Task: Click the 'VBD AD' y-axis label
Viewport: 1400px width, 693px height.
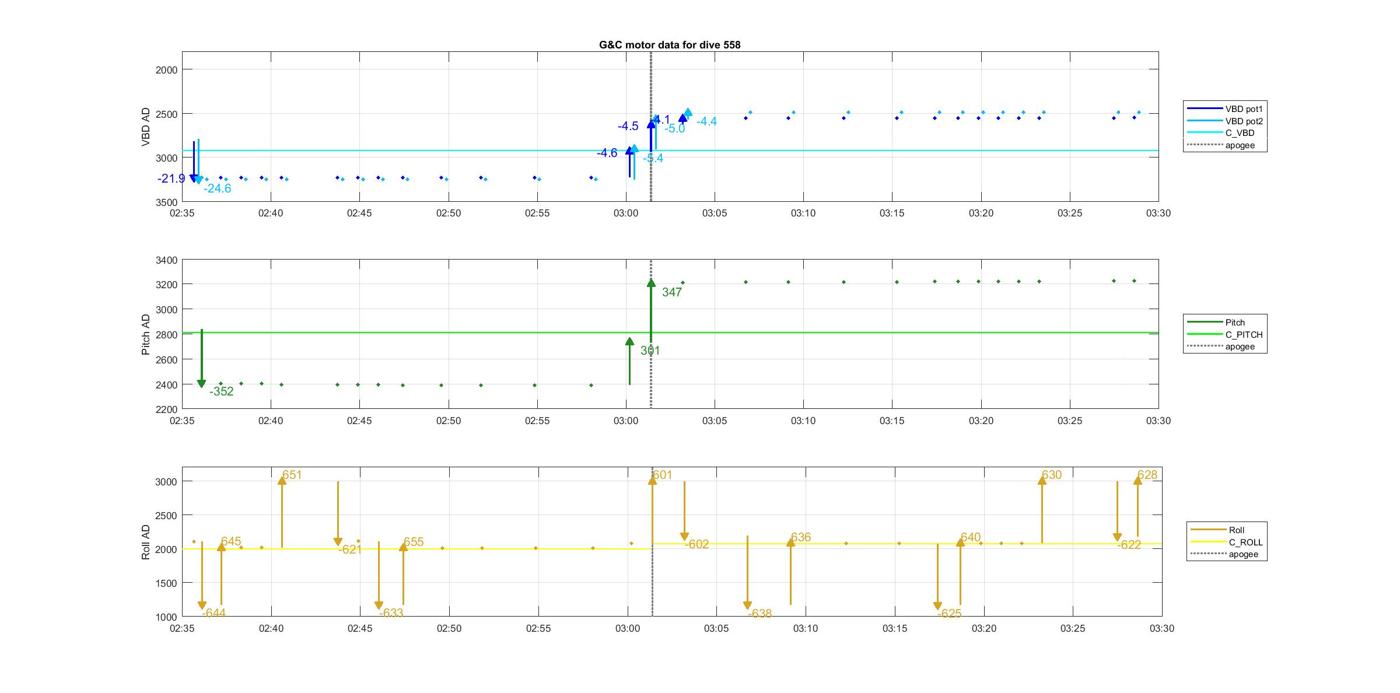Action: click(x=146, y=127)
